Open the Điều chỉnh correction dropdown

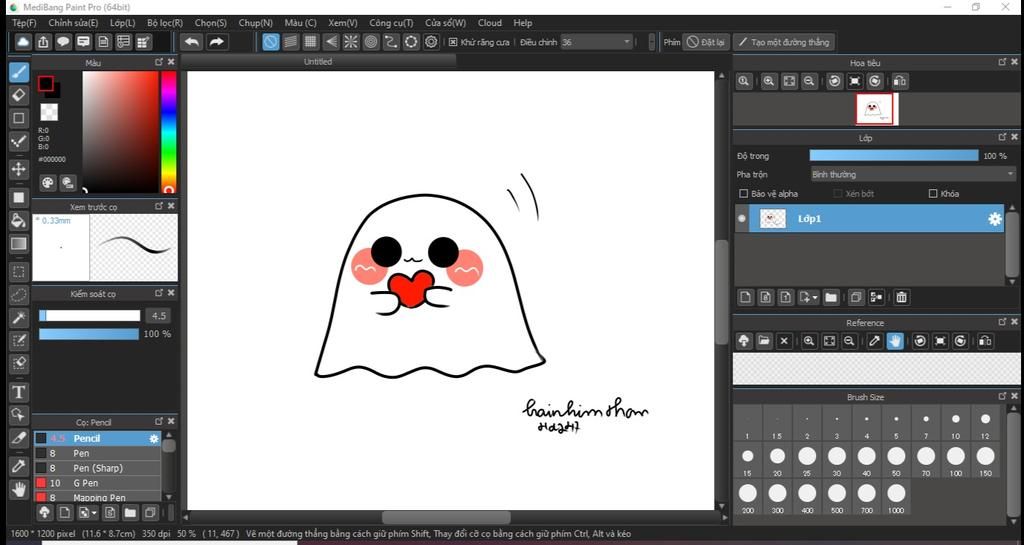pos(596,42)
